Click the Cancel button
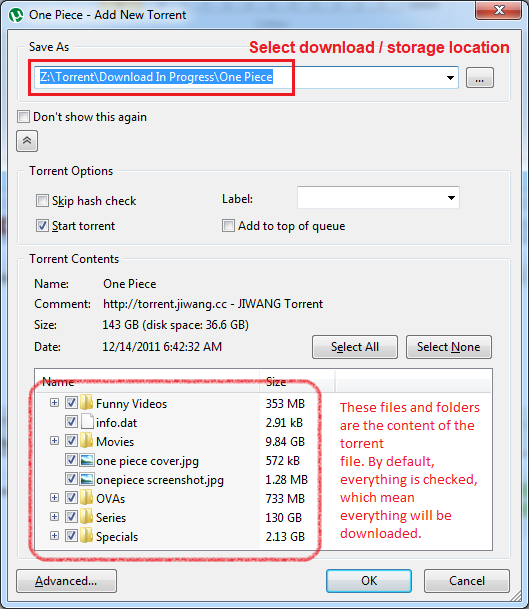 [x=466, y=581]
